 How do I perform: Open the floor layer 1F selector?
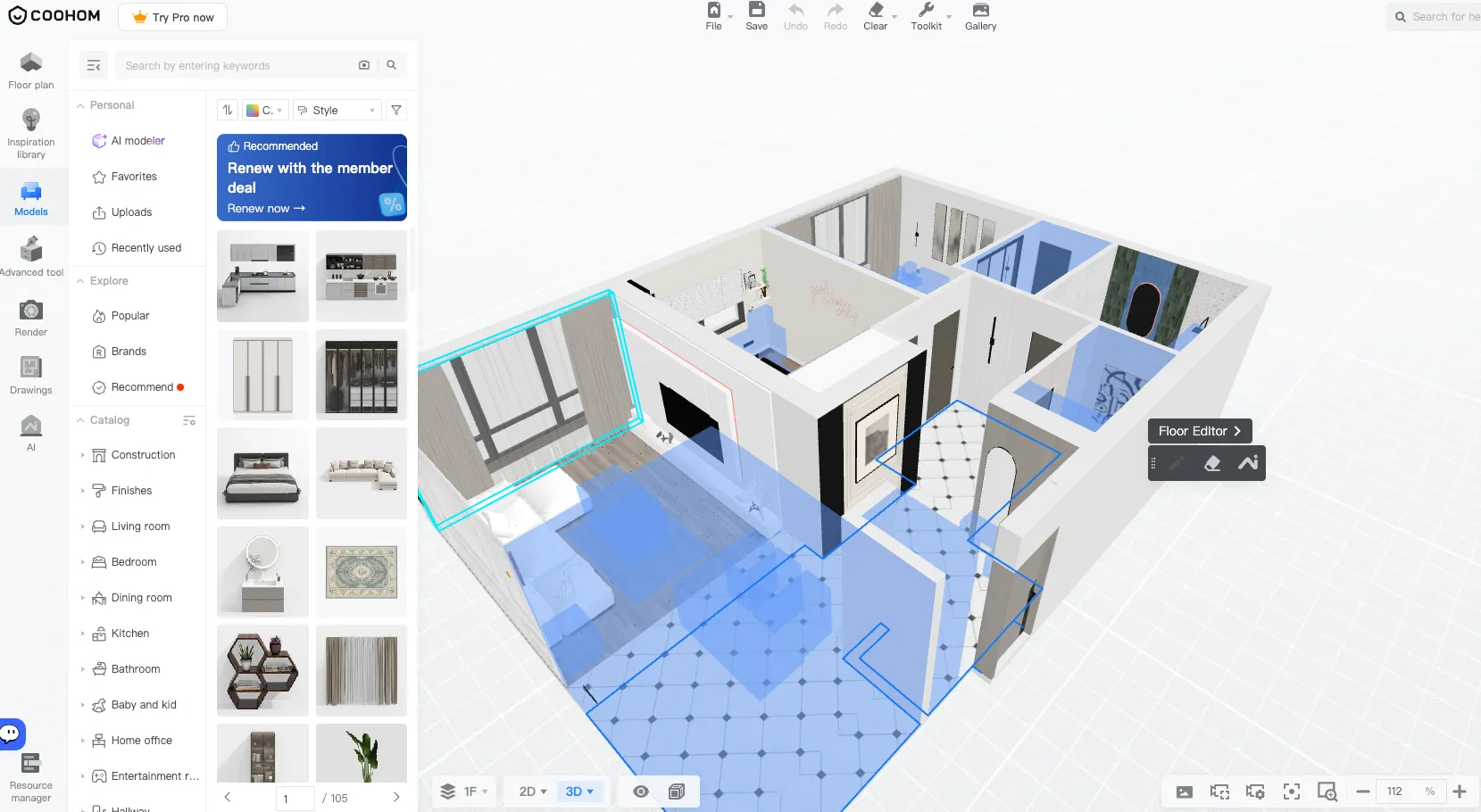tap(464, 791)
